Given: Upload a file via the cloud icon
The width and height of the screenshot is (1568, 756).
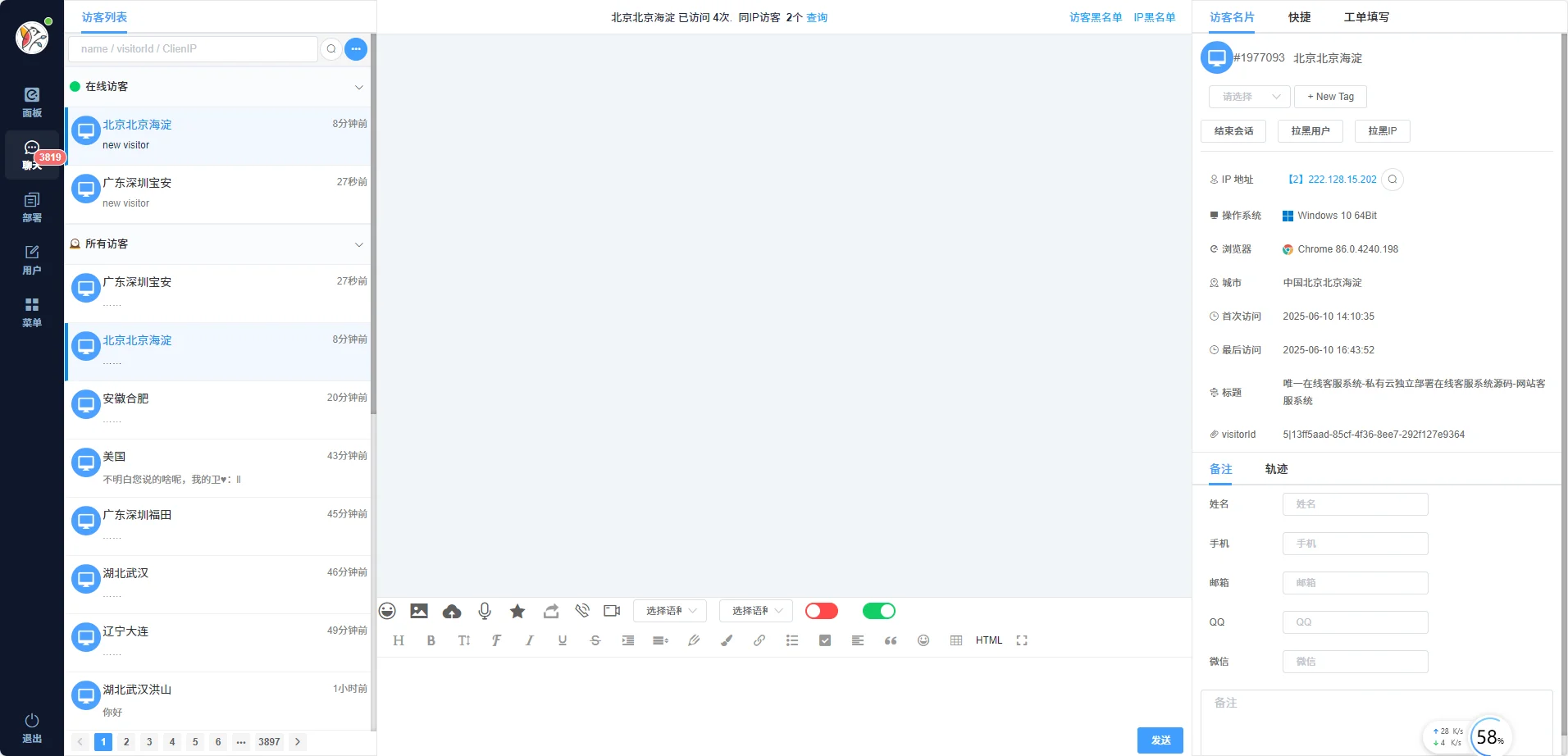Looking at the screenshot, I should [x=452, y=611].
